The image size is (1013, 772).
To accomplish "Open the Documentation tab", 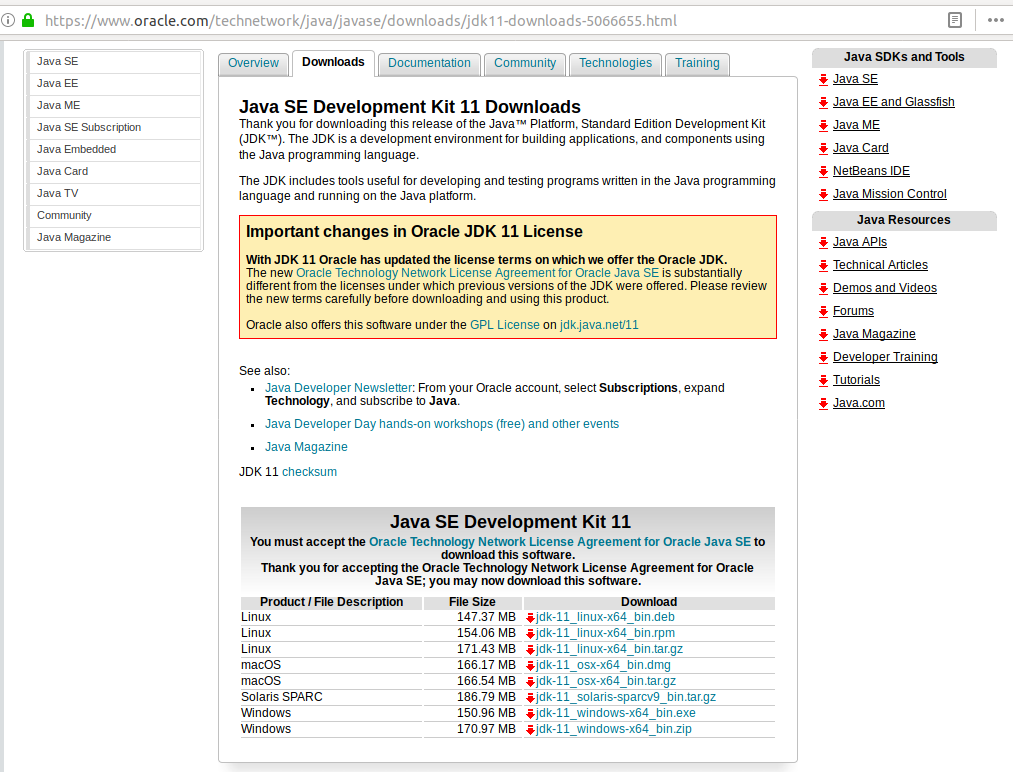I will (429, 63).
